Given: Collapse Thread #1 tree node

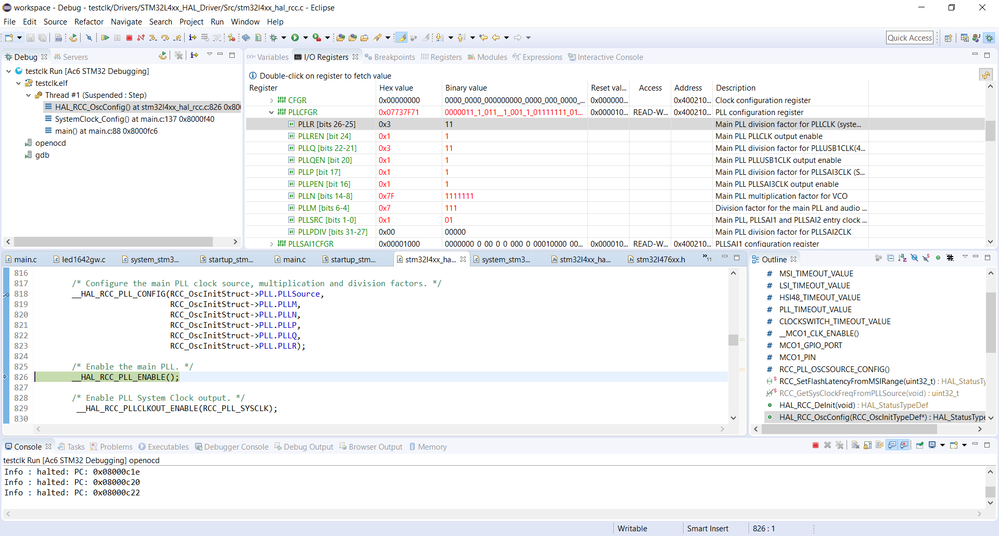Looking at the screenshot, I should [x=28, y=95].
